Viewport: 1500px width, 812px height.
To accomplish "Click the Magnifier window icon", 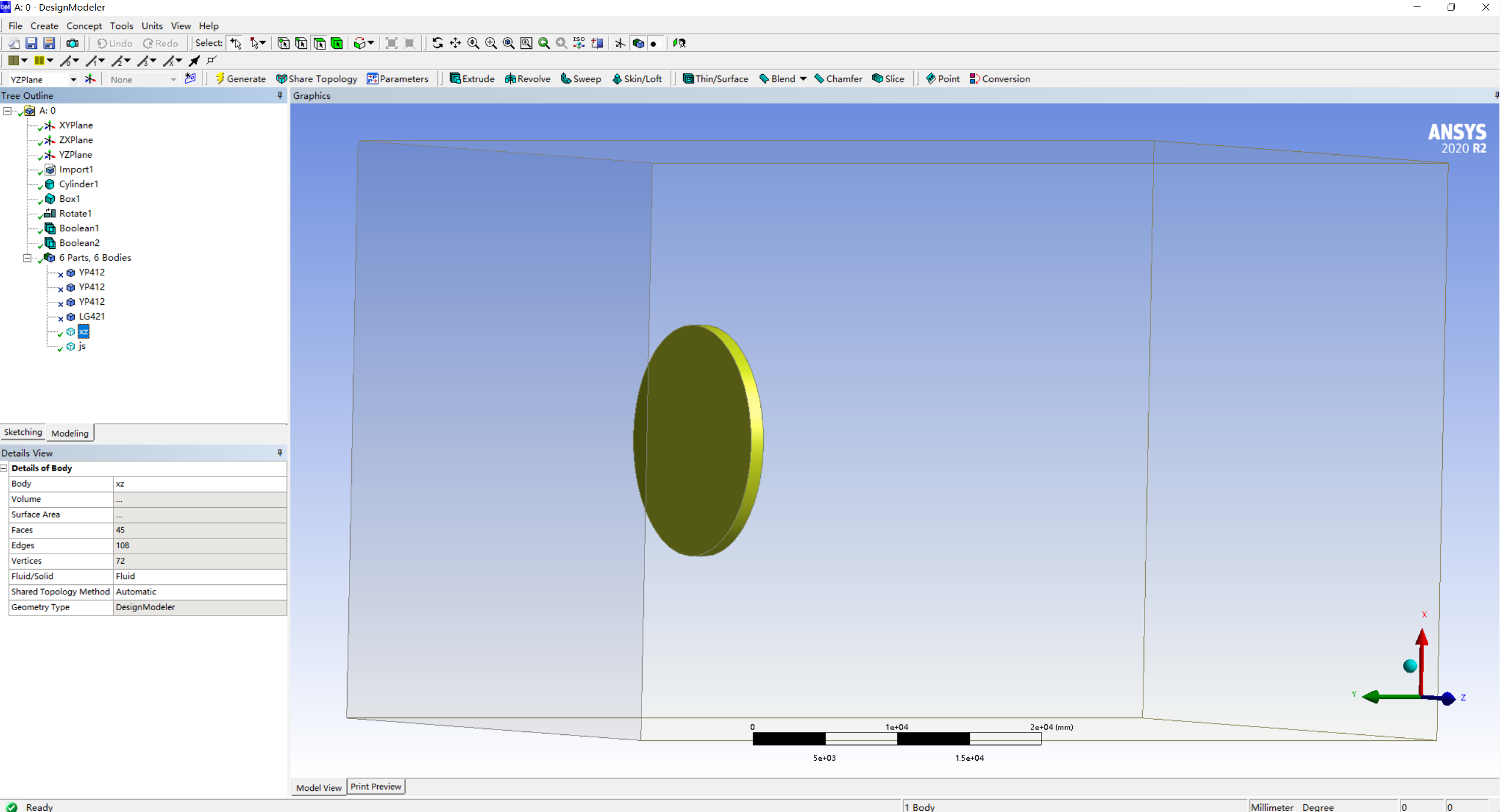I will click(x=526, y=43).
